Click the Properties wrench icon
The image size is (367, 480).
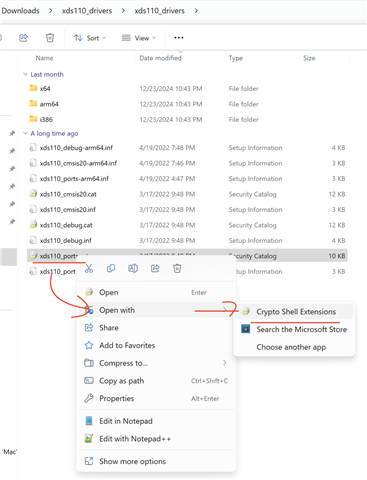click(x=89, y=398)
